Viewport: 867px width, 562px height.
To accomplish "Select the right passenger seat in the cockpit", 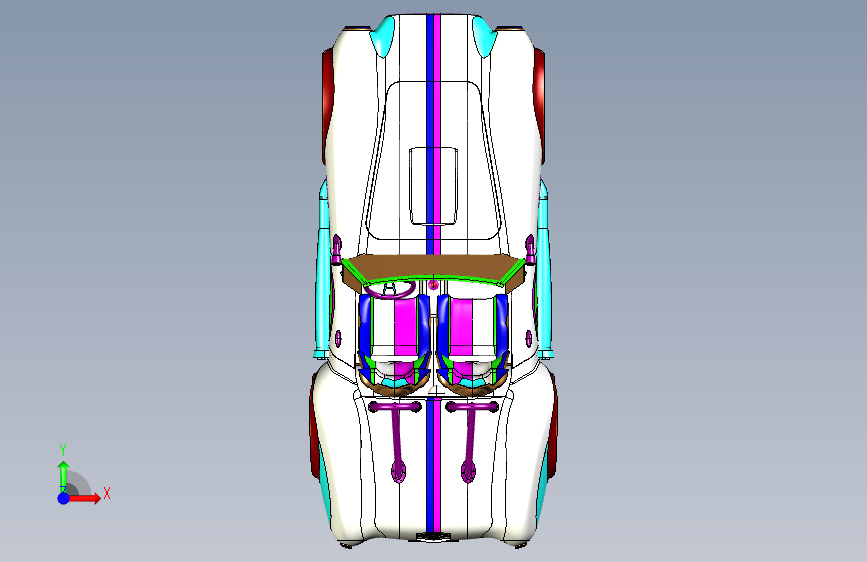I will (x=473, y=344).
